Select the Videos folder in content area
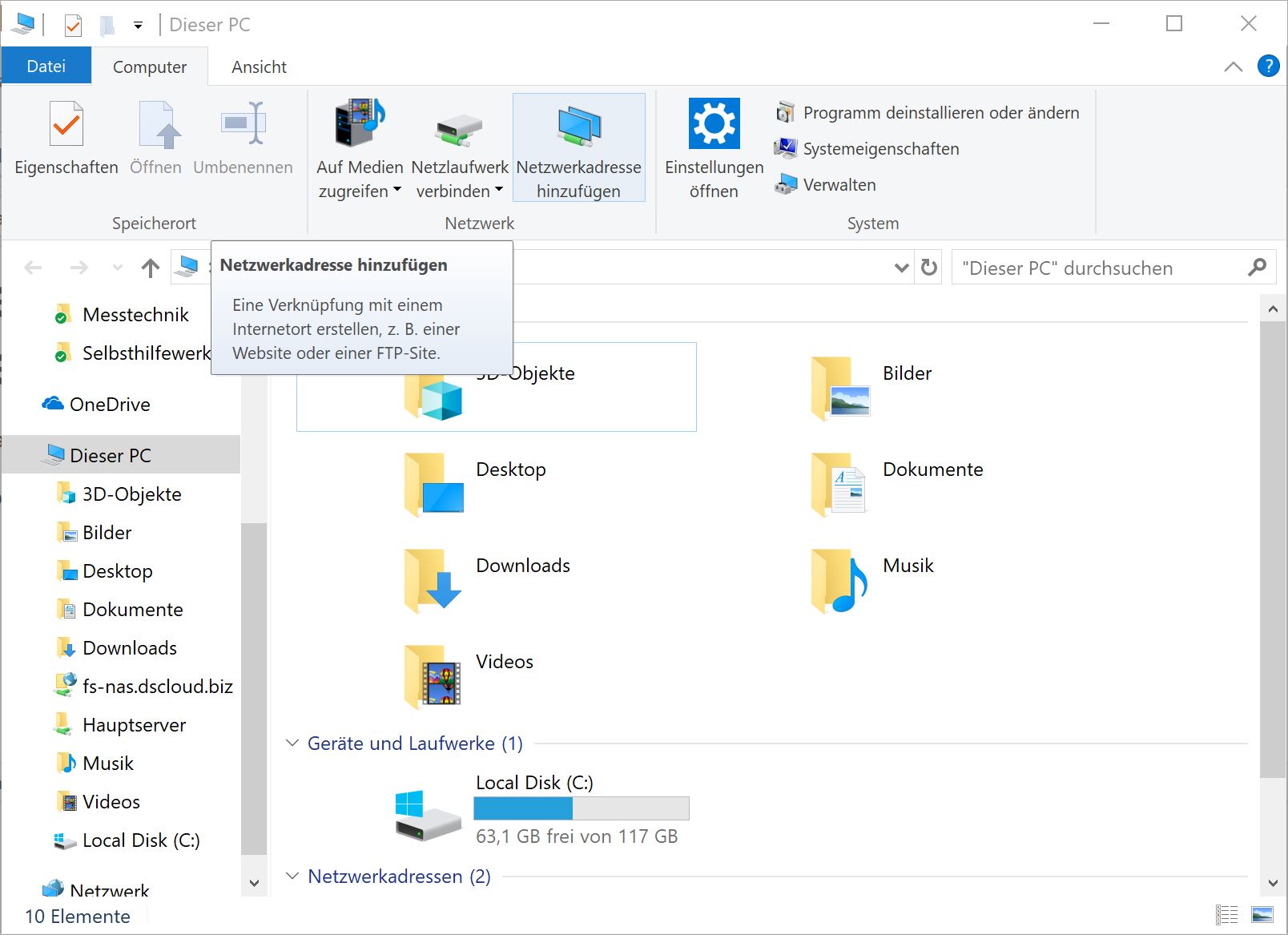1288x935 pixels. pyautogui.click(x=469, y=676)
